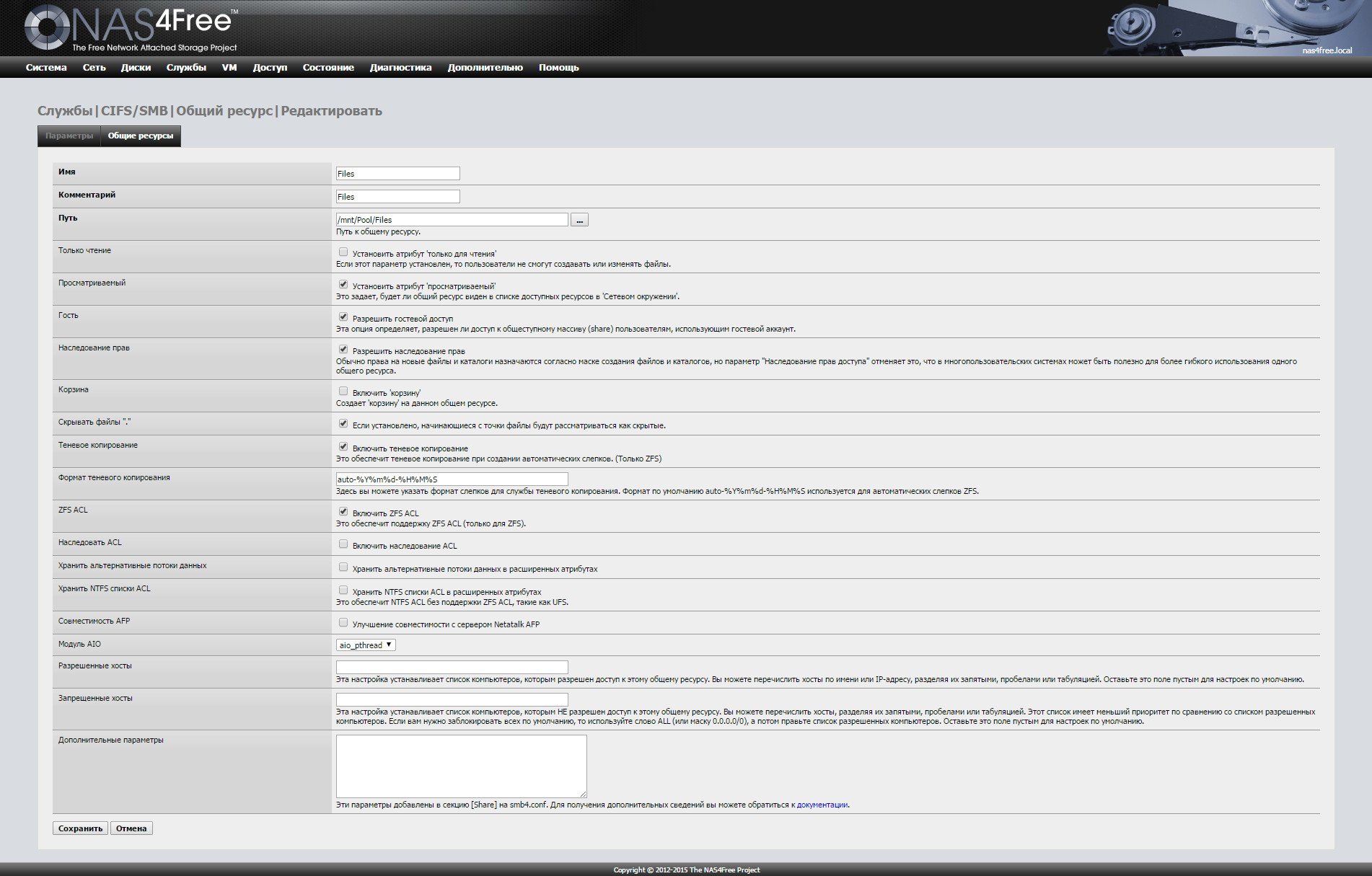Click the 'Формат теневого копирования' row label
This screenshot has height=876, width=1372.
point(114,478)
